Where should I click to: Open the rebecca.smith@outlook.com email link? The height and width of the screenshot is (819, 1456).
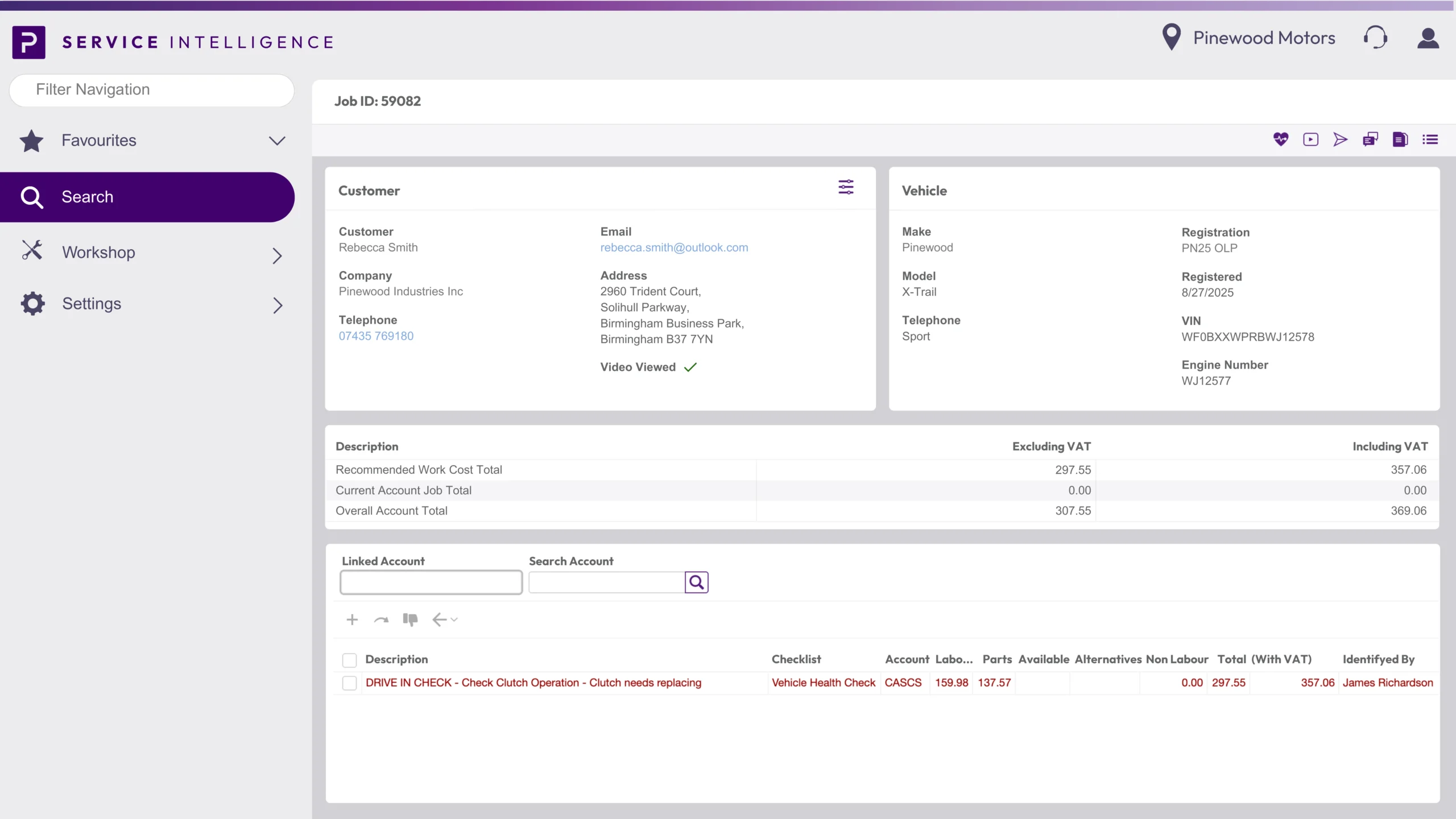pyautogui.click(x=674, y=247)
